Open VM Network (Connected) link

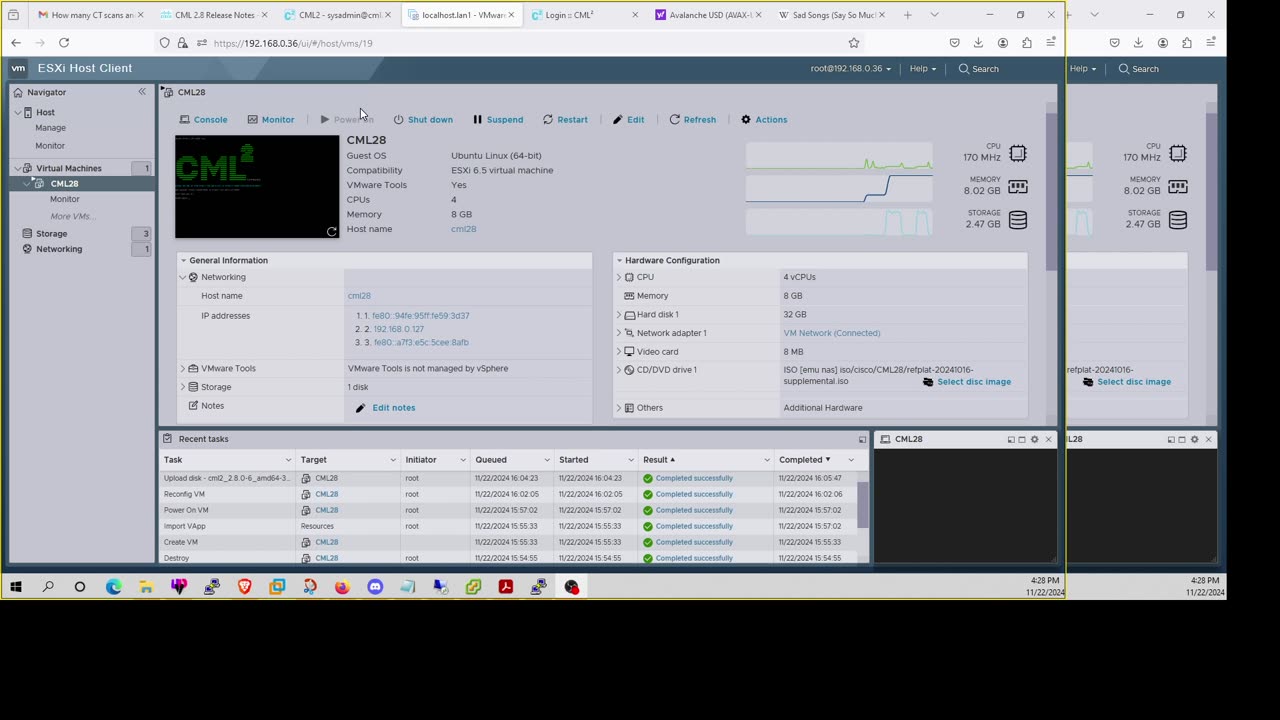pos(832,333)
